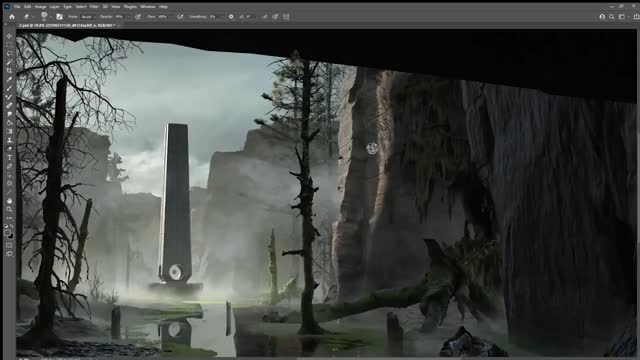Open the Select menu
The image size is (640, 360).
coord(81,7)
